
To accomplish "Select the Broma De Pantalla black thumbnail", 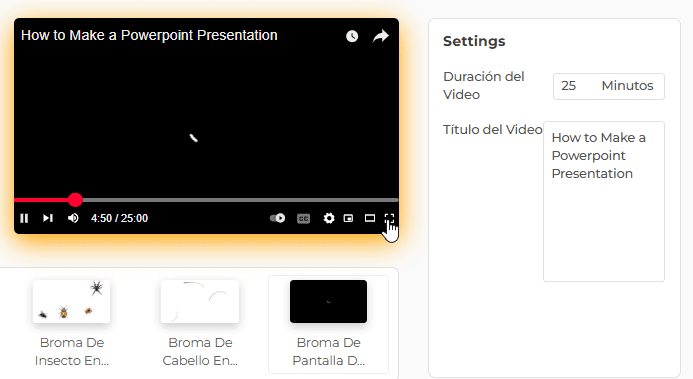I will point(328,301).
